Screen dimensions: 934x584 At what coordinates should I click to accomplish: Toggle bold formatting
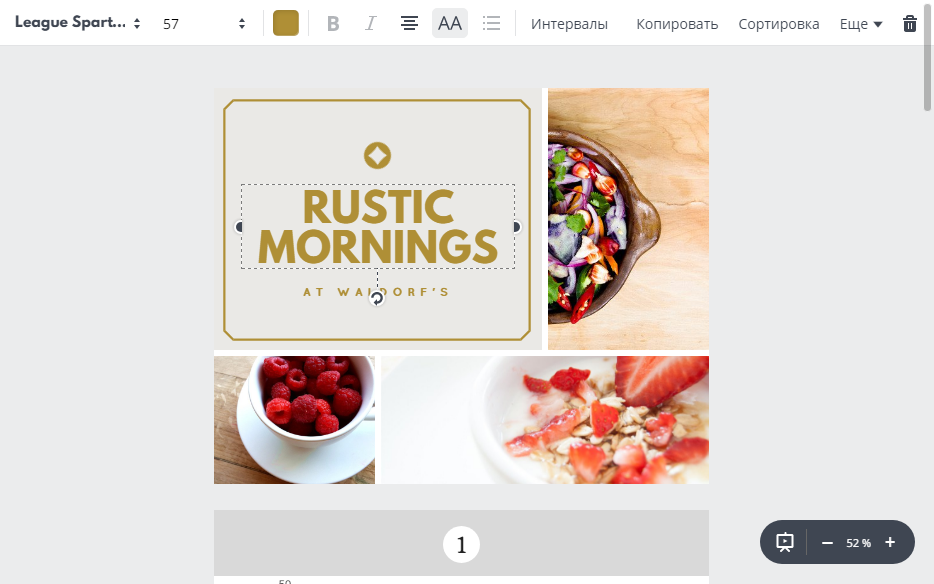(333, 23)
